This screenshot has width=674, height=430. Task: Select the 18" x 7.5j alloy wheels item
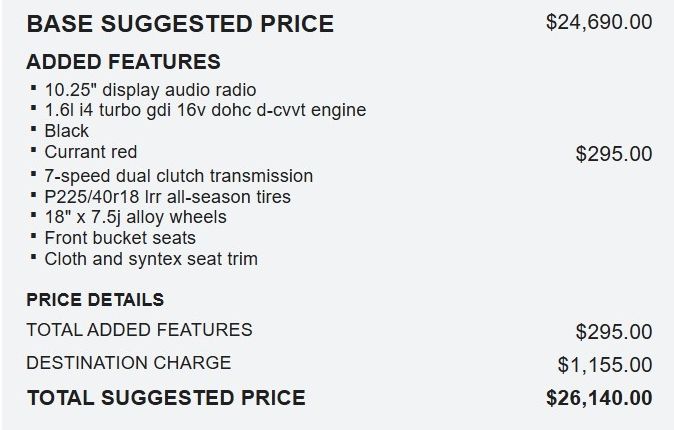(x=135, y=217)
